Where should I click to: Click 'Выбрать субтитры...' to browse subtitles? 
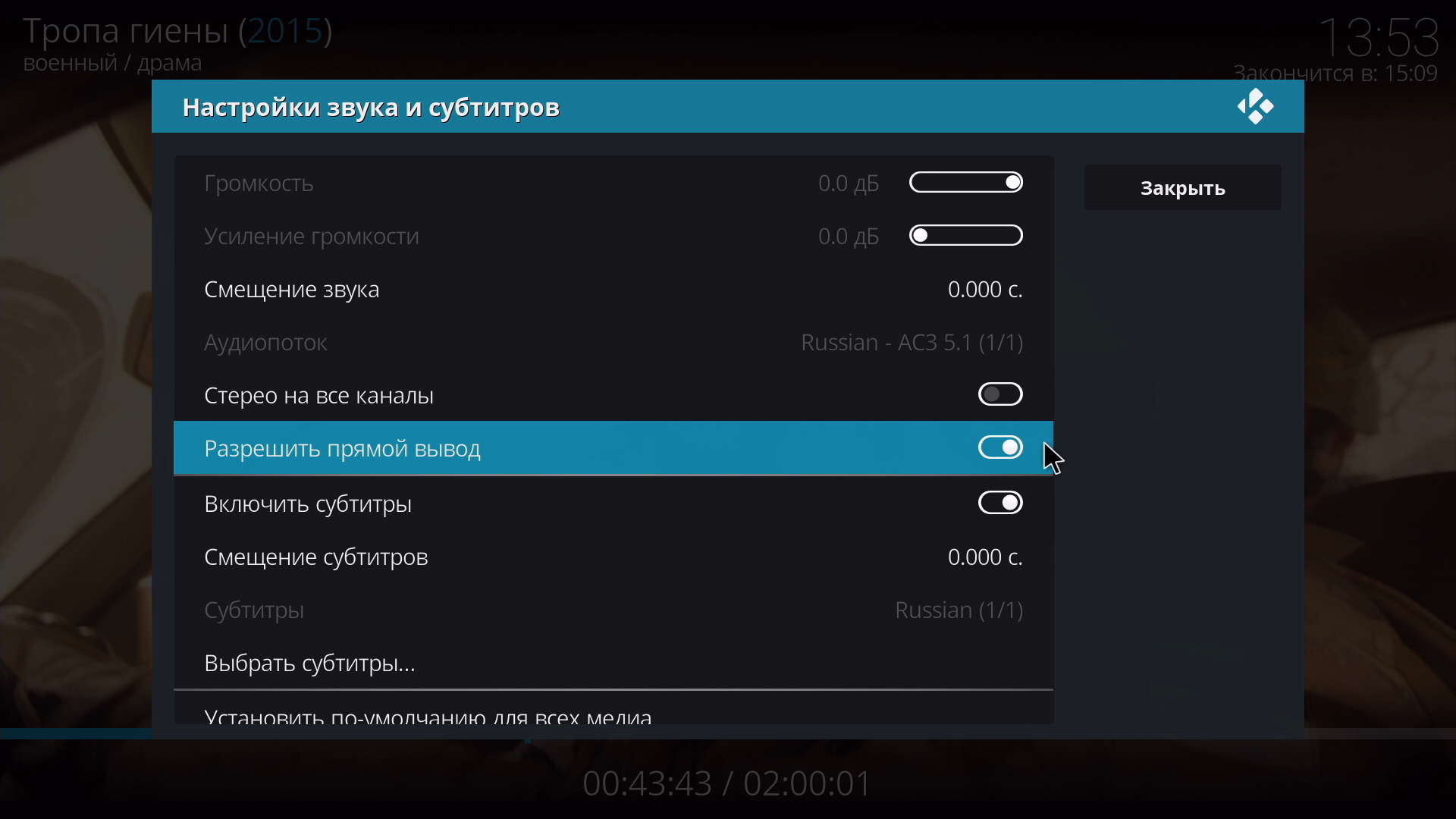(613, 664)
